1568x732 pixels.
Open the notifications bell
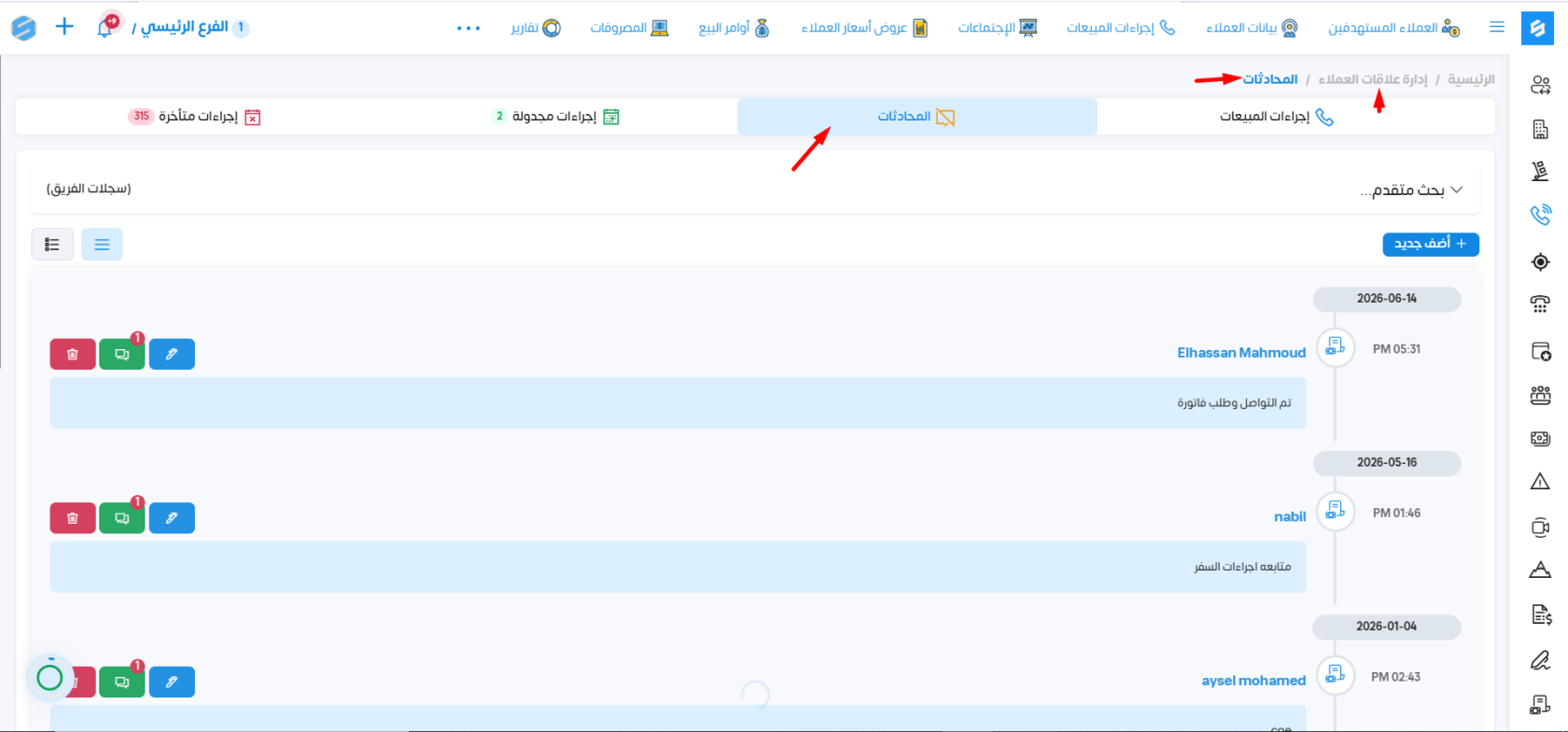click(105, 28)
